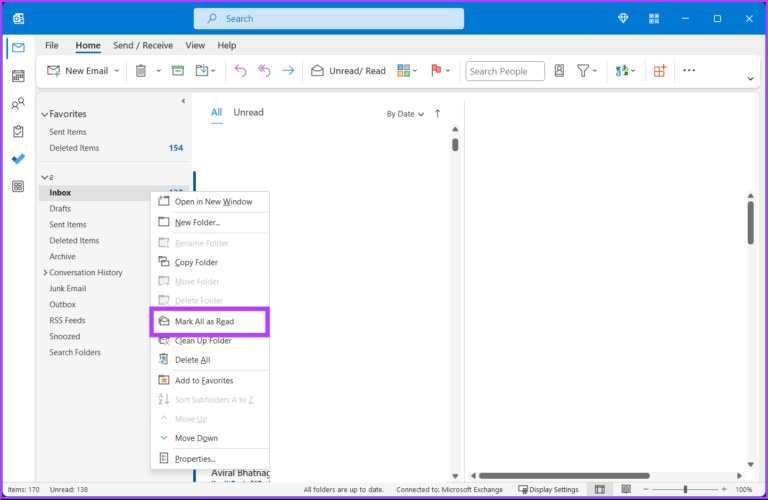Expand the Conversation History folder
This screenshot has width=768, height=500.
pyautogui.click(x=45, y=273)
